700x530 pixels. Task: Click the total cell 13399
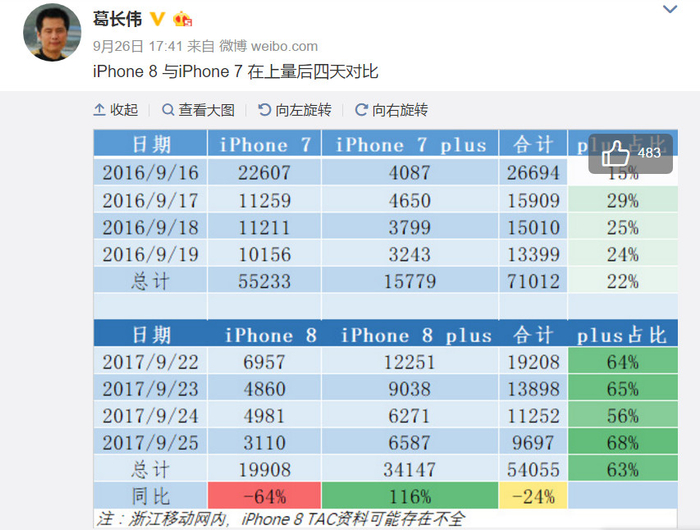(533, 254)
